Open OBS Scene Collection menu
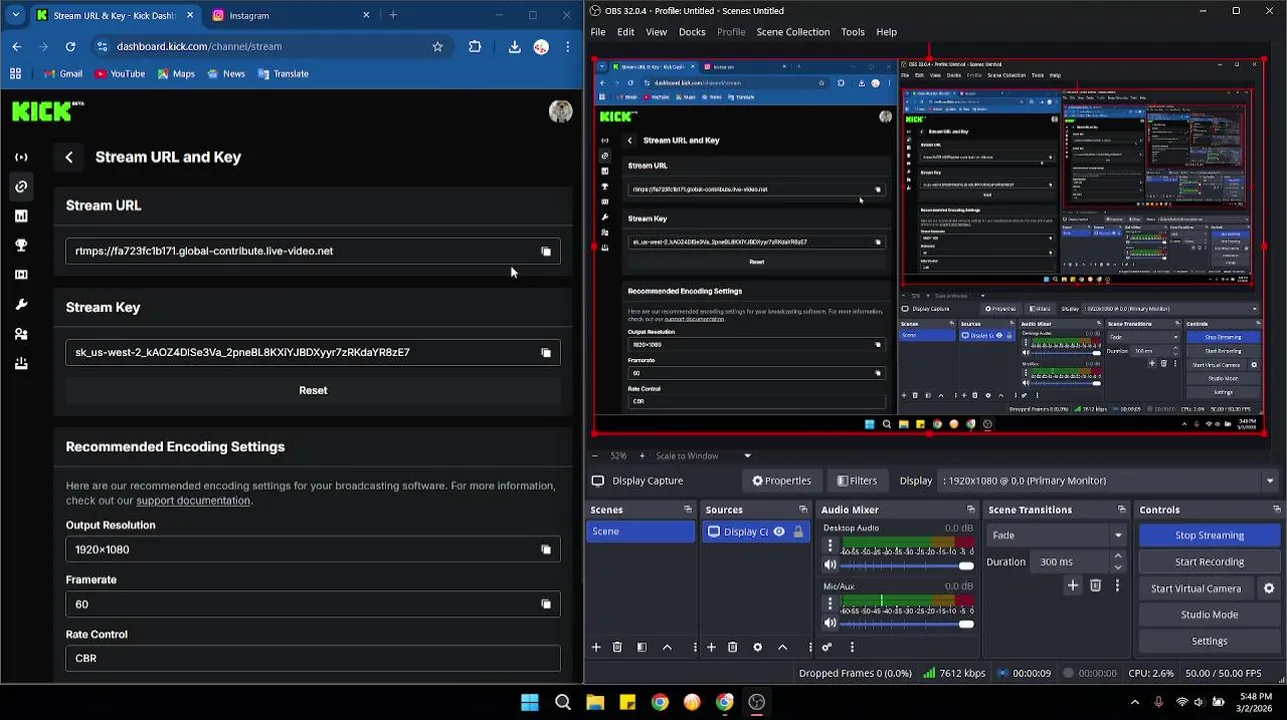1287x720 pixels. pyautogui.click(x=793, y=32)
